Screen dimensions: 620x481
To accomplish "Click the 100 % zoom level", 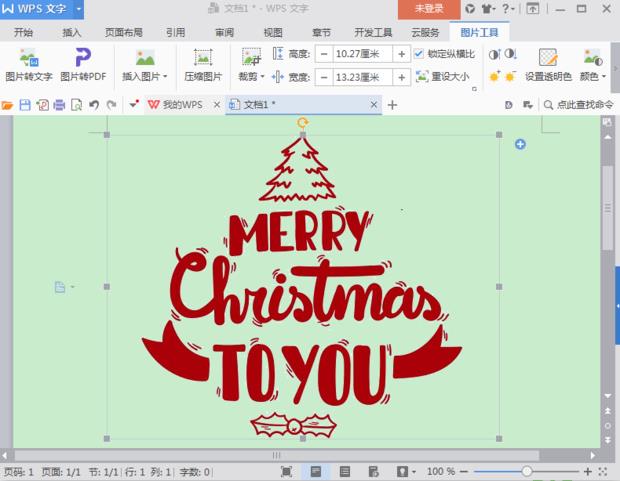I will click(441, 471).
